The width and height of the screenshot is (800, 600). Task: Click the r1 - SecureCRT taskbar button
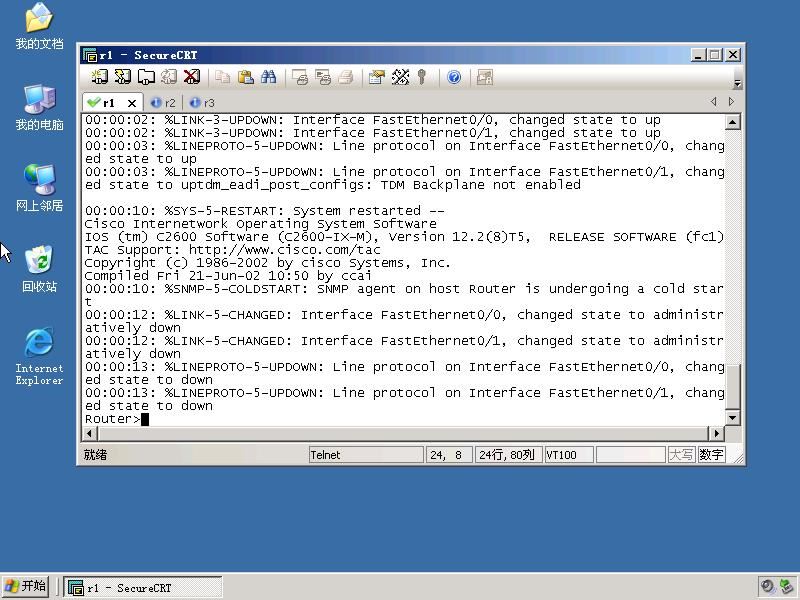click(143, 587)
